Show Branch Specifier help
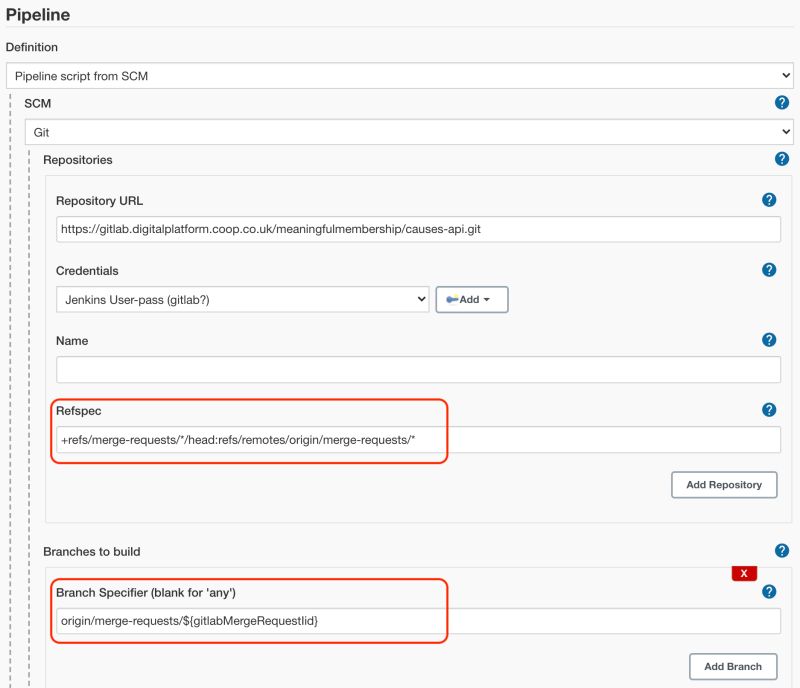Image resolution: width=800 pixels, height=688 pixels. (768, 591)
